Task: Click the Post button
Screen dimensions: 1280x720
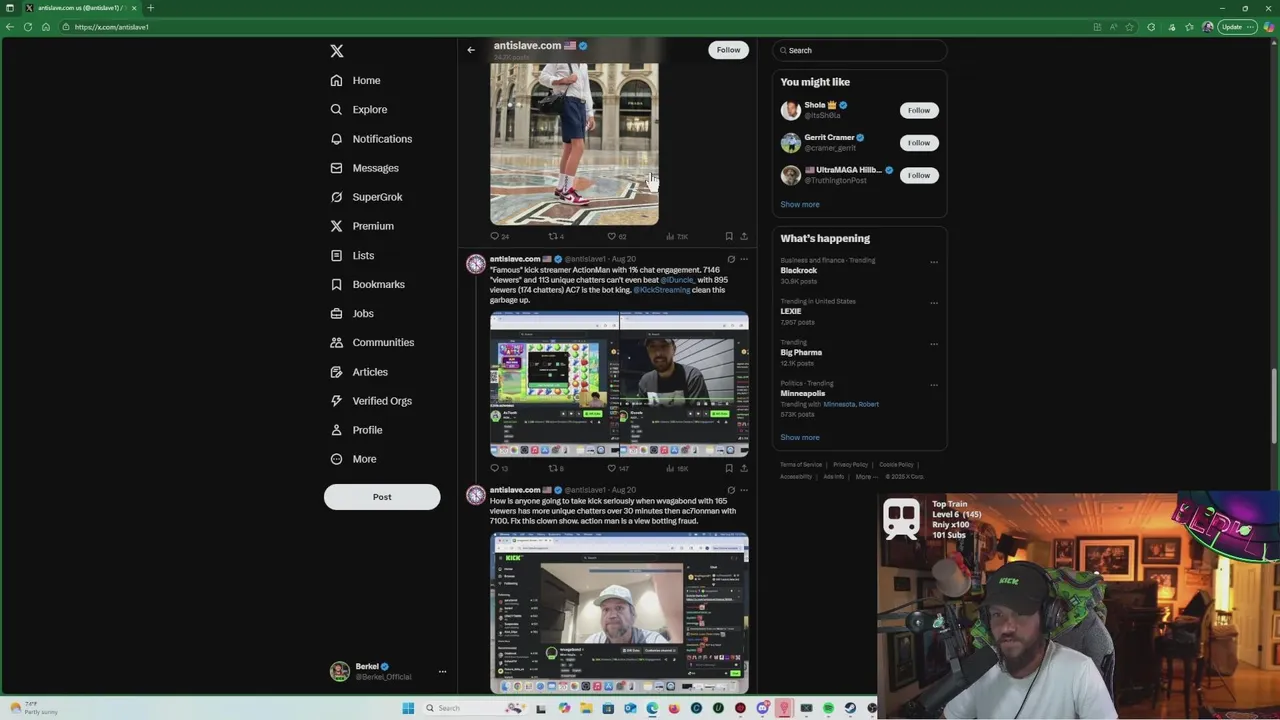Action: 382,497
